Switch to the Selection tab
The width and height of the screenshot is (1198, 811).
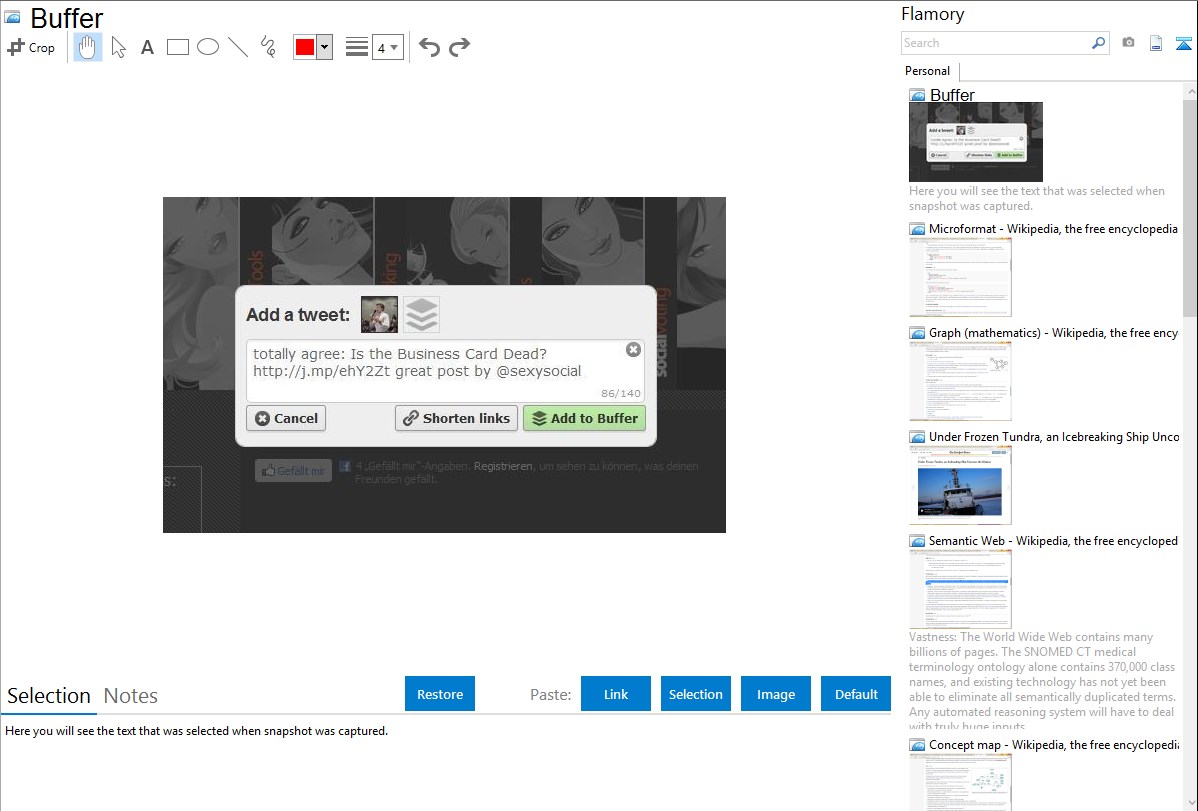click(49, 696)
